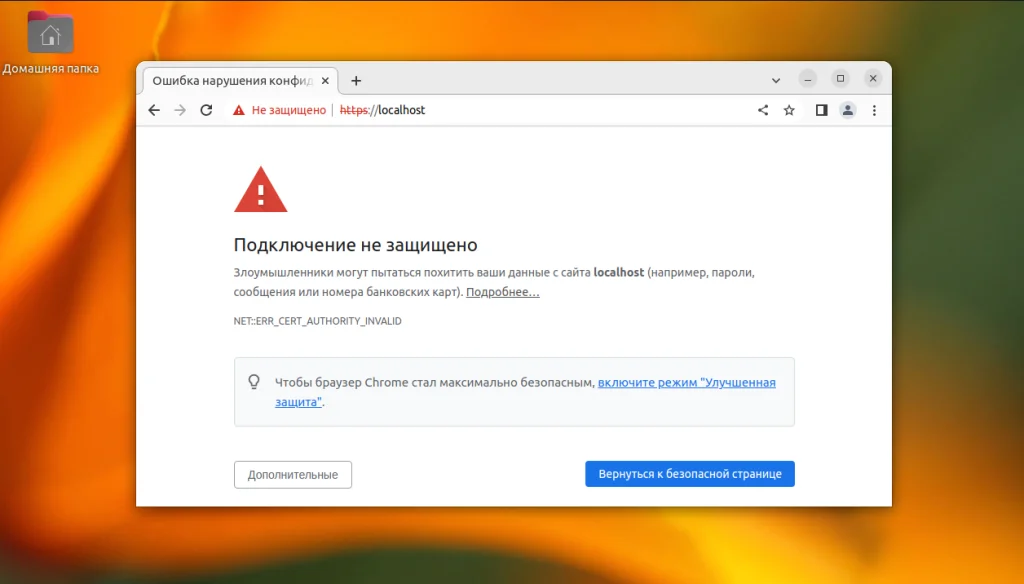1024x584 pixels.
Task: Open the three-dot Chrome menu
Action: (875, 110)
